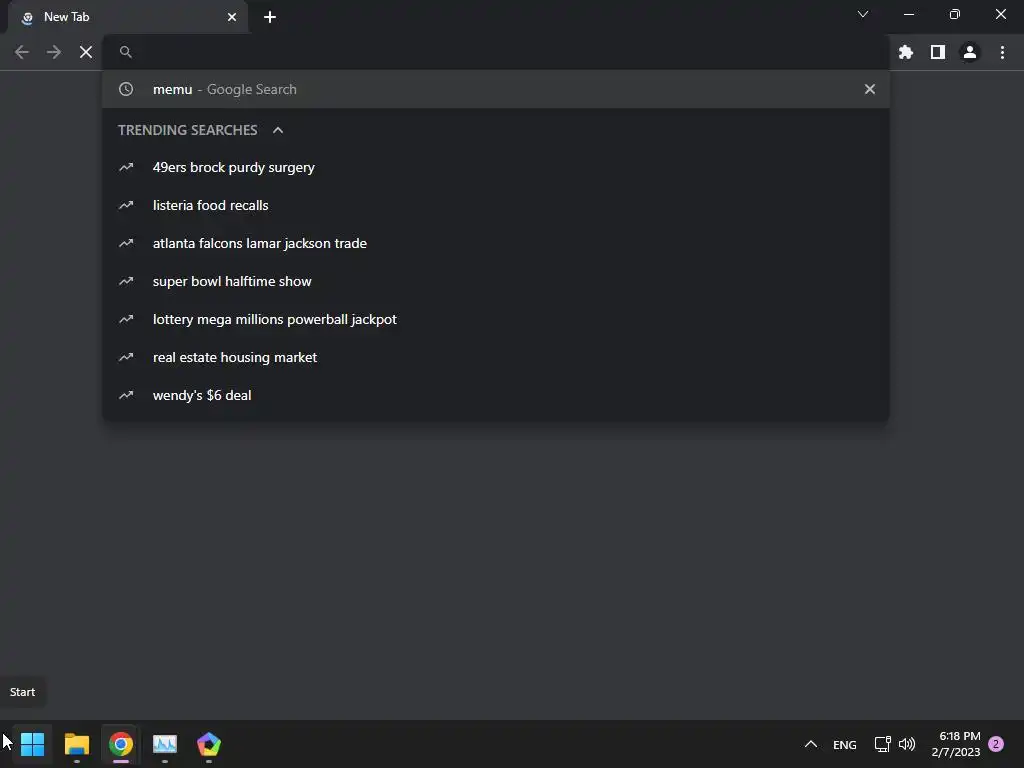Viewport: 1024px width, 768px height.
Task: Pick real estate housing market suggestion
Action: [496, 357]
